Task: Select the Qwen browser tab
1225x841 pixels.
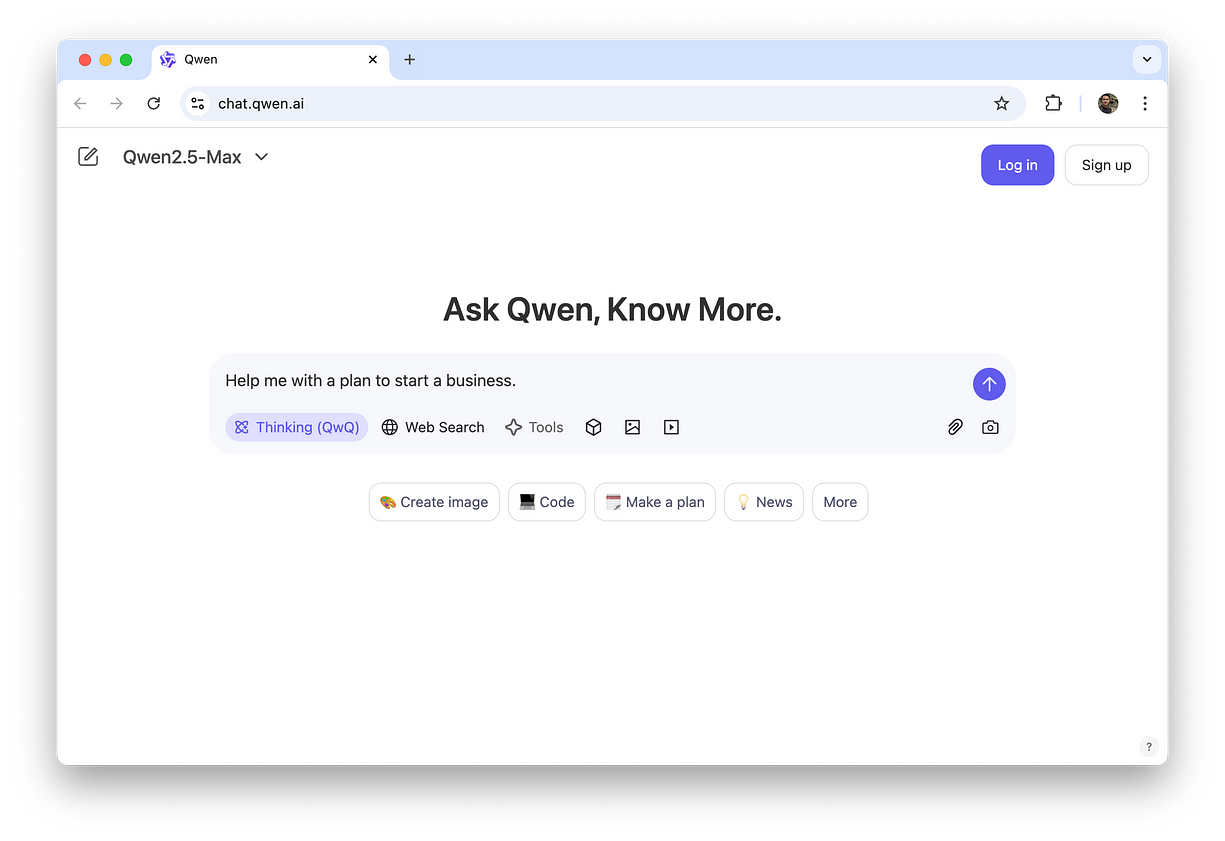Action: [x=270, y=60]
